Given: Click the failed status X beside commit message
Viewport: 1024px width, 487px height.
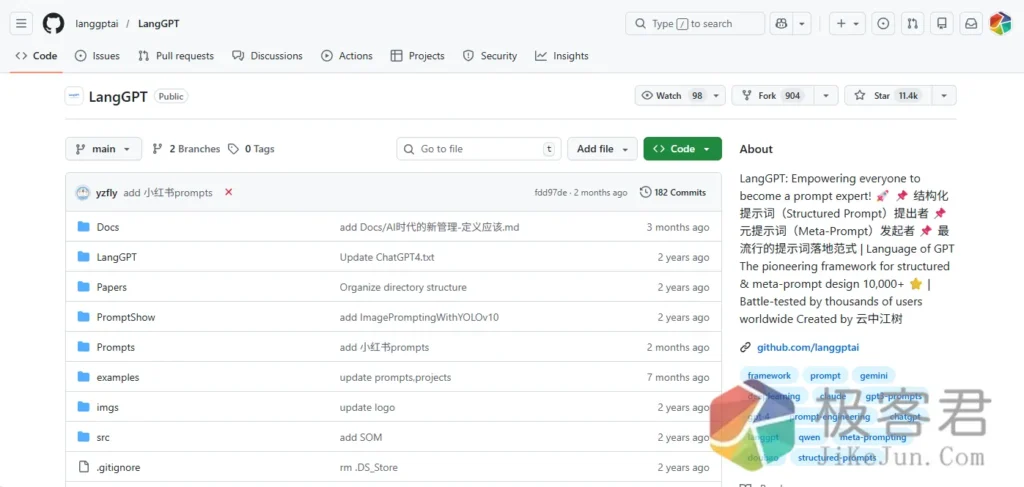Looking at the screenshot, I should pos(228,192).
